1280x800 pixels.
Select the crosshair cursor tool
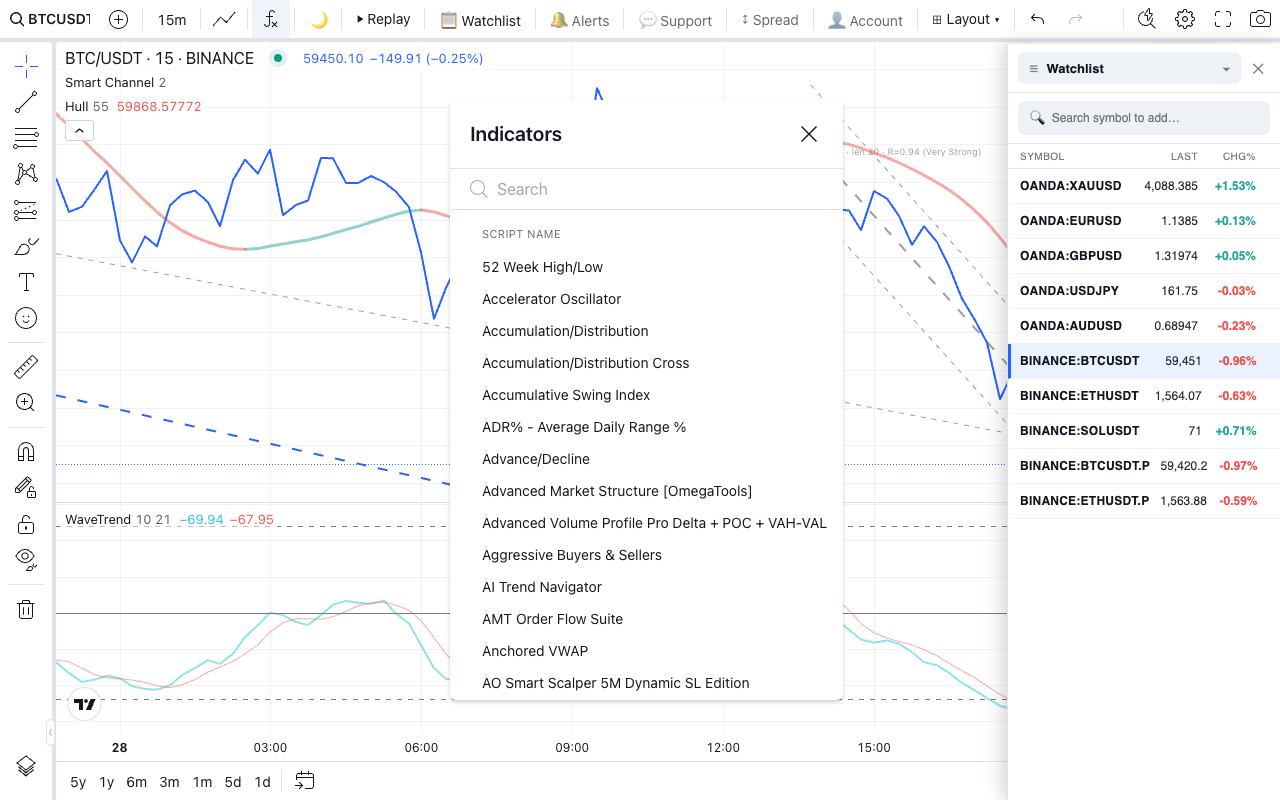point(26,67)
